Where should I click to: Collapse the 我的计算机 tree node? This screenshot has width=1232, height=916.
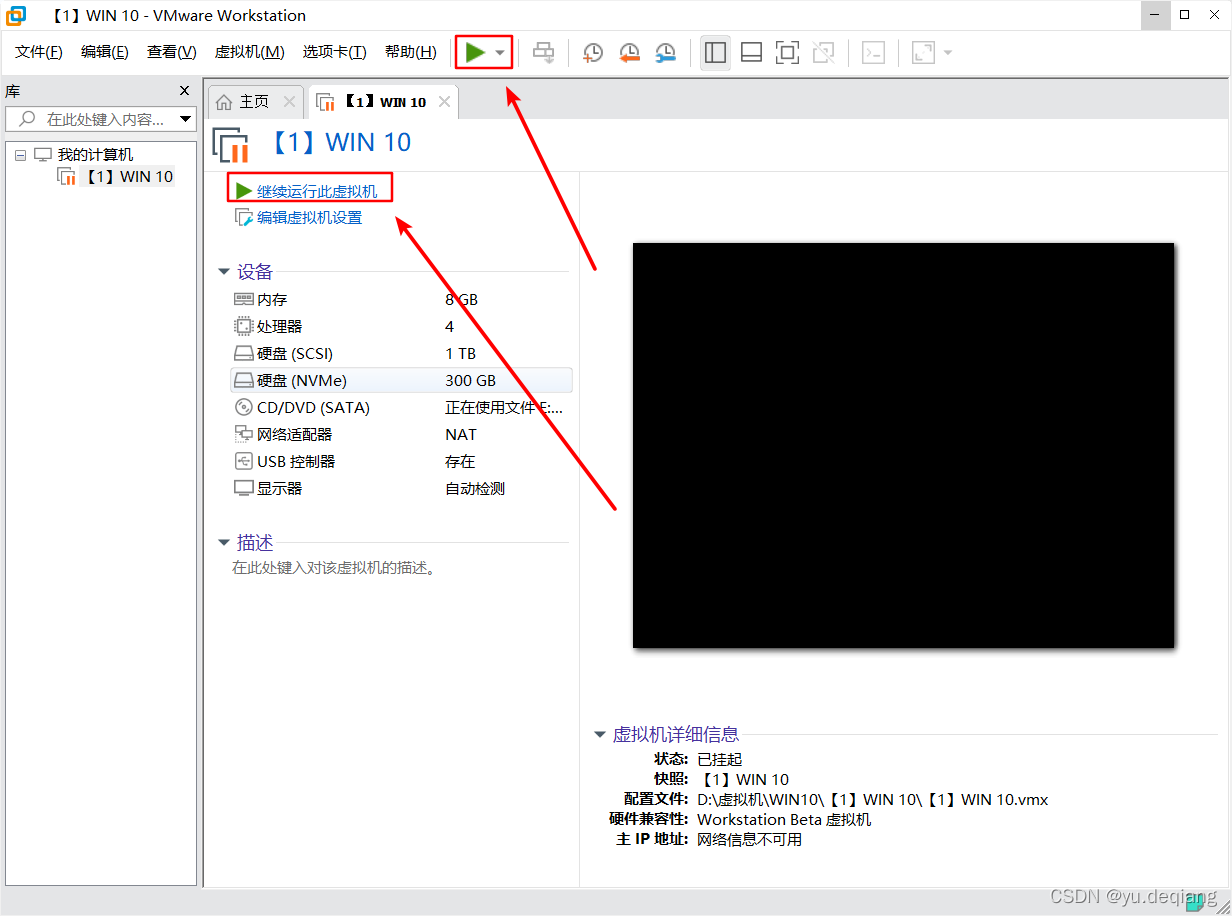click(x=20, y=155)
